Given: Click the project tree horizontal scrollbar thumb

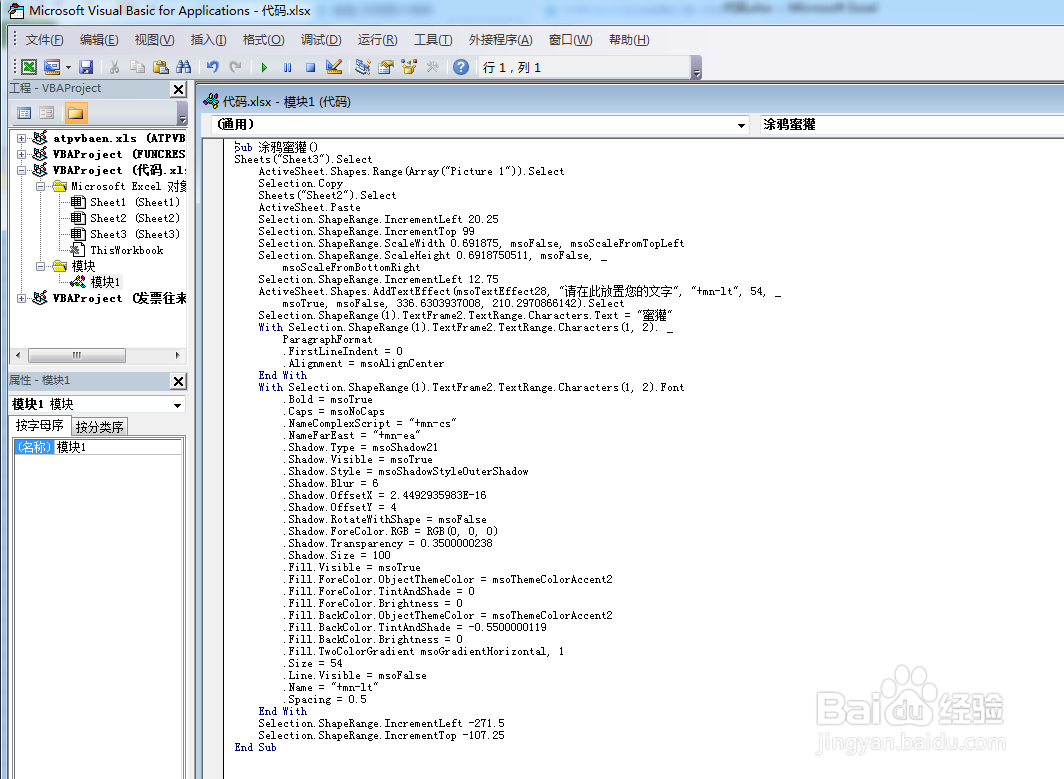Looking at the screenshot, I should (77, 355).
